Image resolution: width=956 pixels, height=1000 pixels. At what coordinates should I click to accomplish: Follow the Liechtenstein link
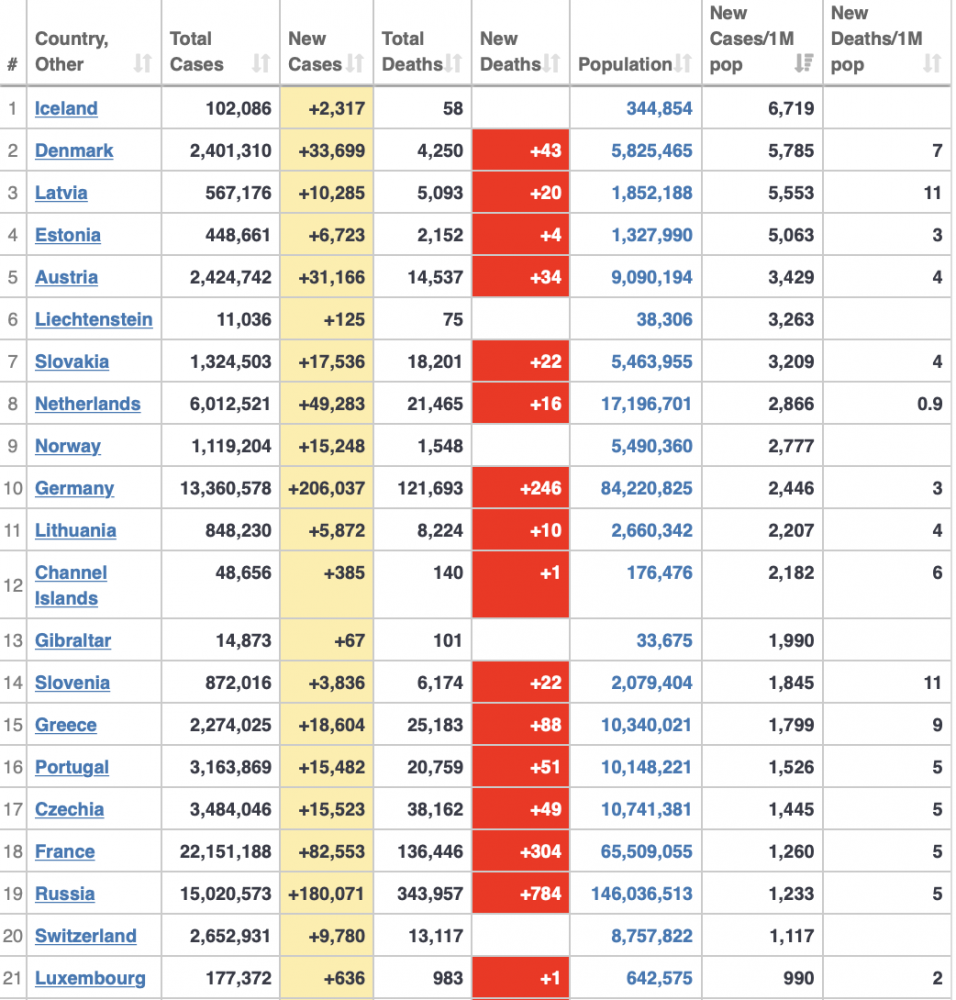(94, 319)
